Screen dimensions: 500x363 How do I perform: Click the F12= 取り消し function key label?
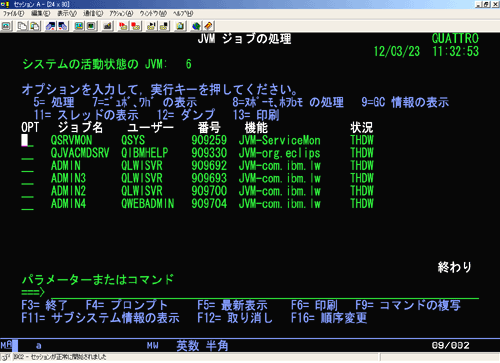click(235, 318)
